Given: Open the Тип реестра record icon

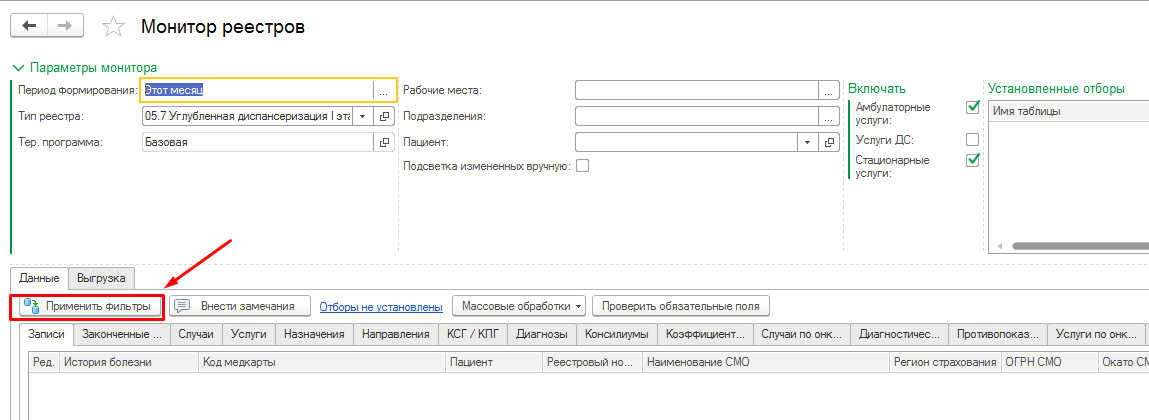Looking at the screenshot, I should click(383, 116).
